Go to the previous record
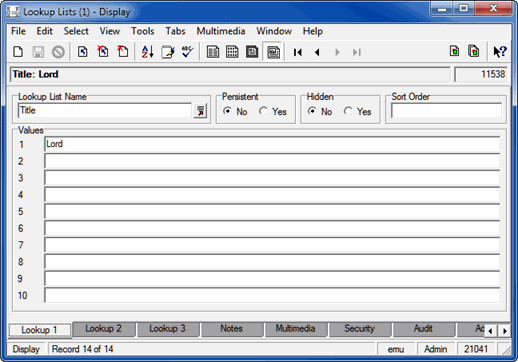Image resolution: width=518 pixels, height=362 pixels. (x=317, y=52)
